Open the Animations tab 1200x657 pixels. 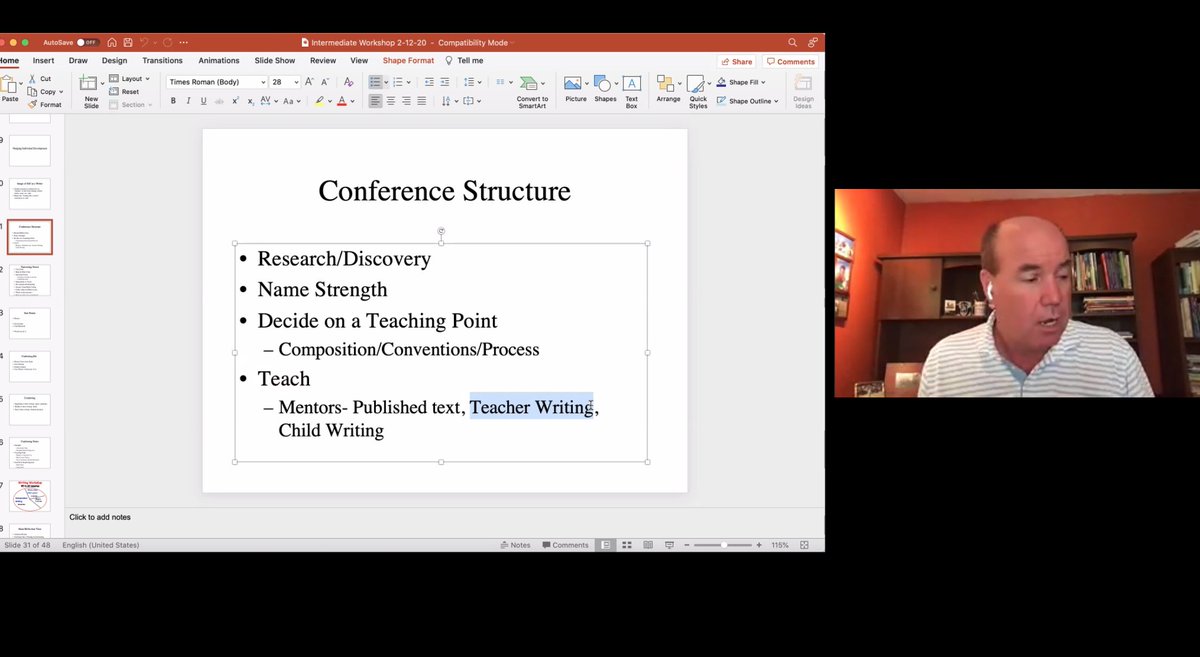click(219, 61)
